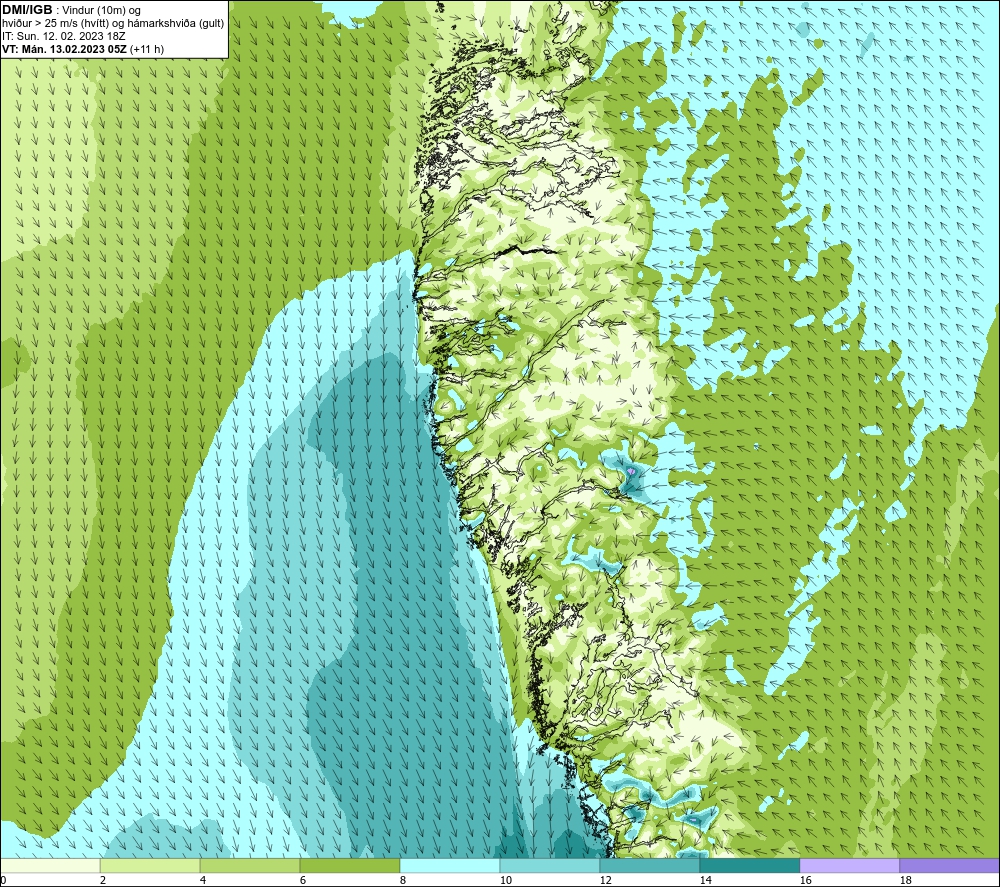
Task: Click the 2–4 m/s light green legend swatch
Action: coord(150,865)
